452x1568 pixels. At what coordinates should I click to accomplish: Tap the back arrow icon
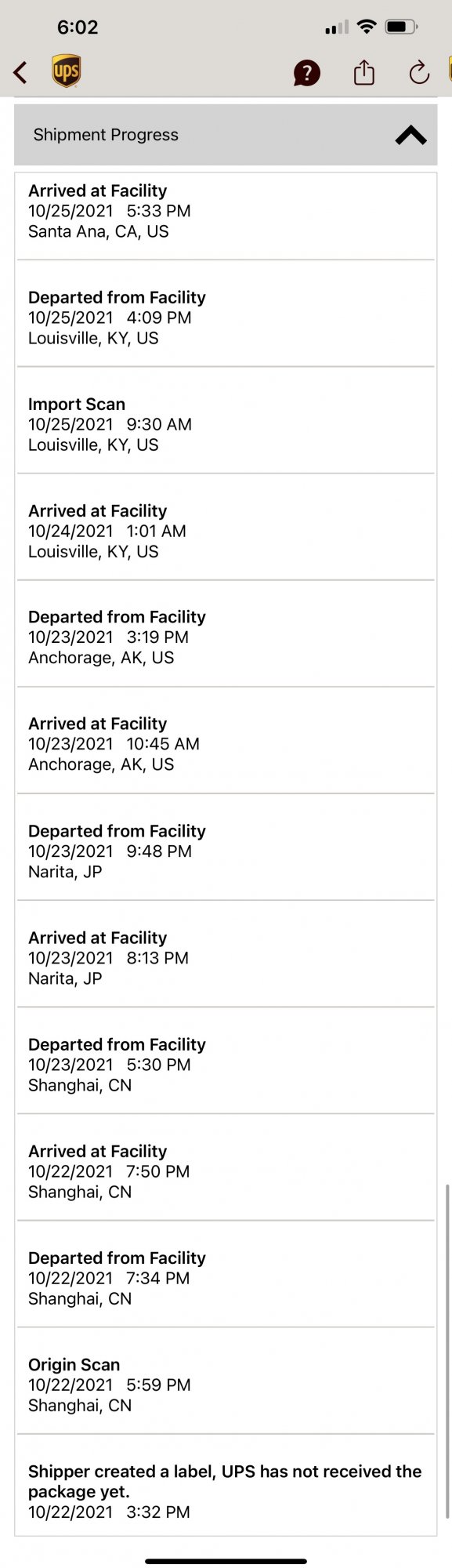20,73
